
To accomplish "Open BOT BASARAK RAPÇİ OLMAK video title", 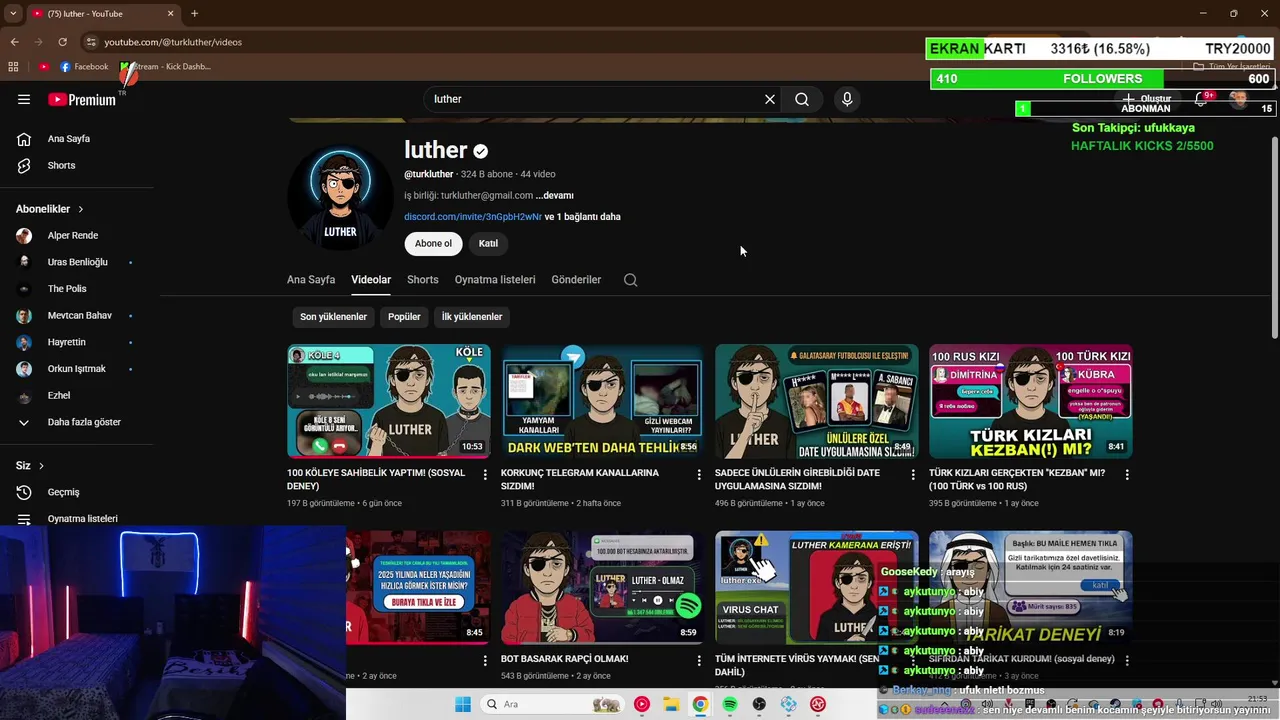I will tap(564, 659).
